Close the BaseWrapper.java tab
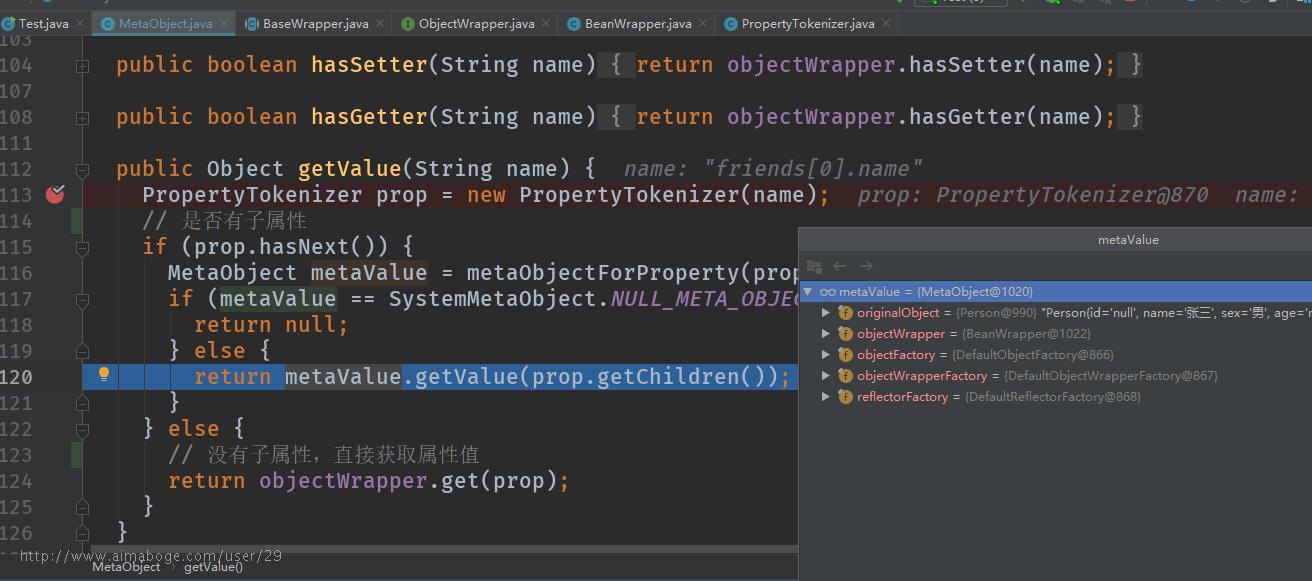 (380, 23)
